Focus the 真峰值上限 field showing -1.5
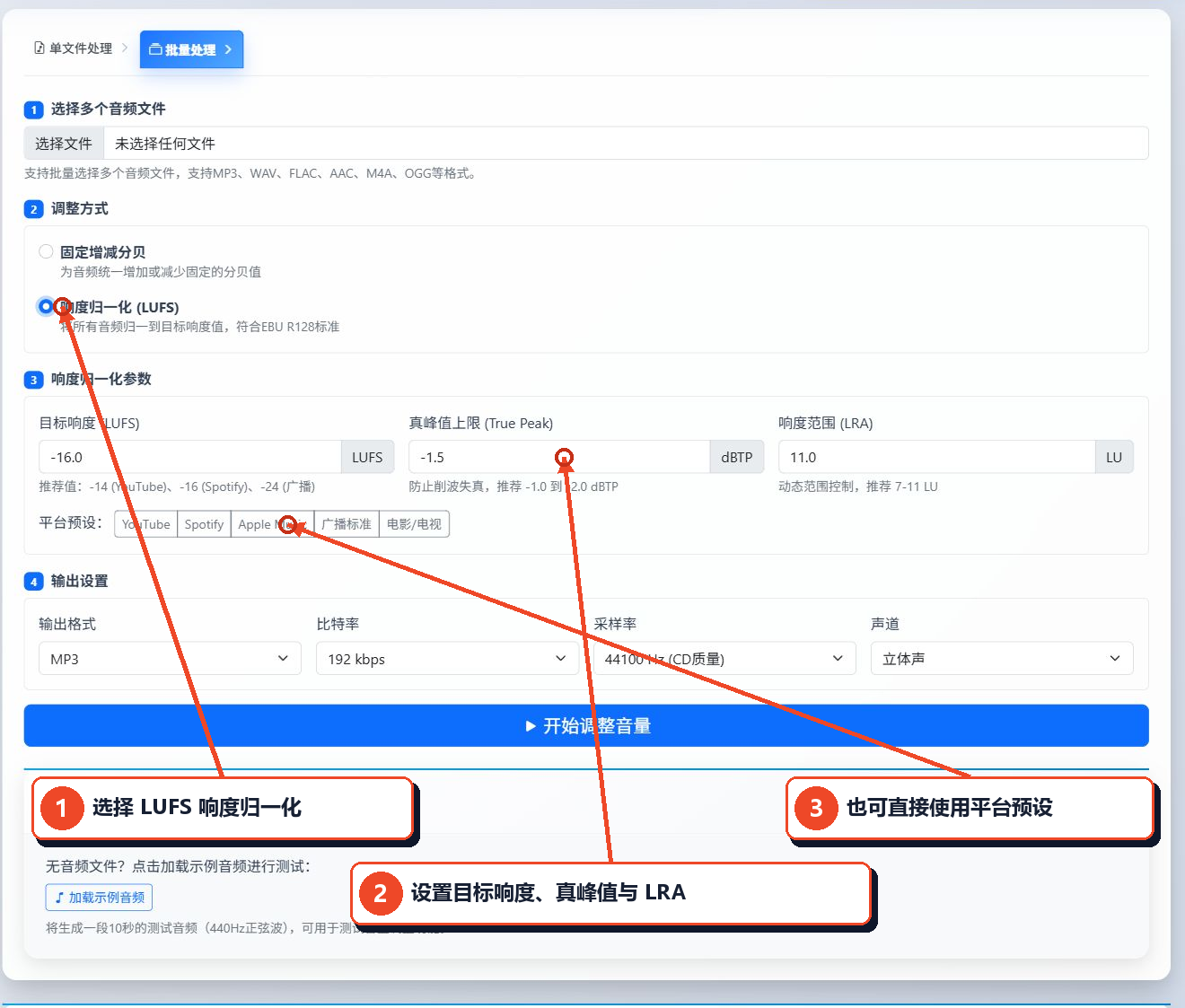 [559, 457]
